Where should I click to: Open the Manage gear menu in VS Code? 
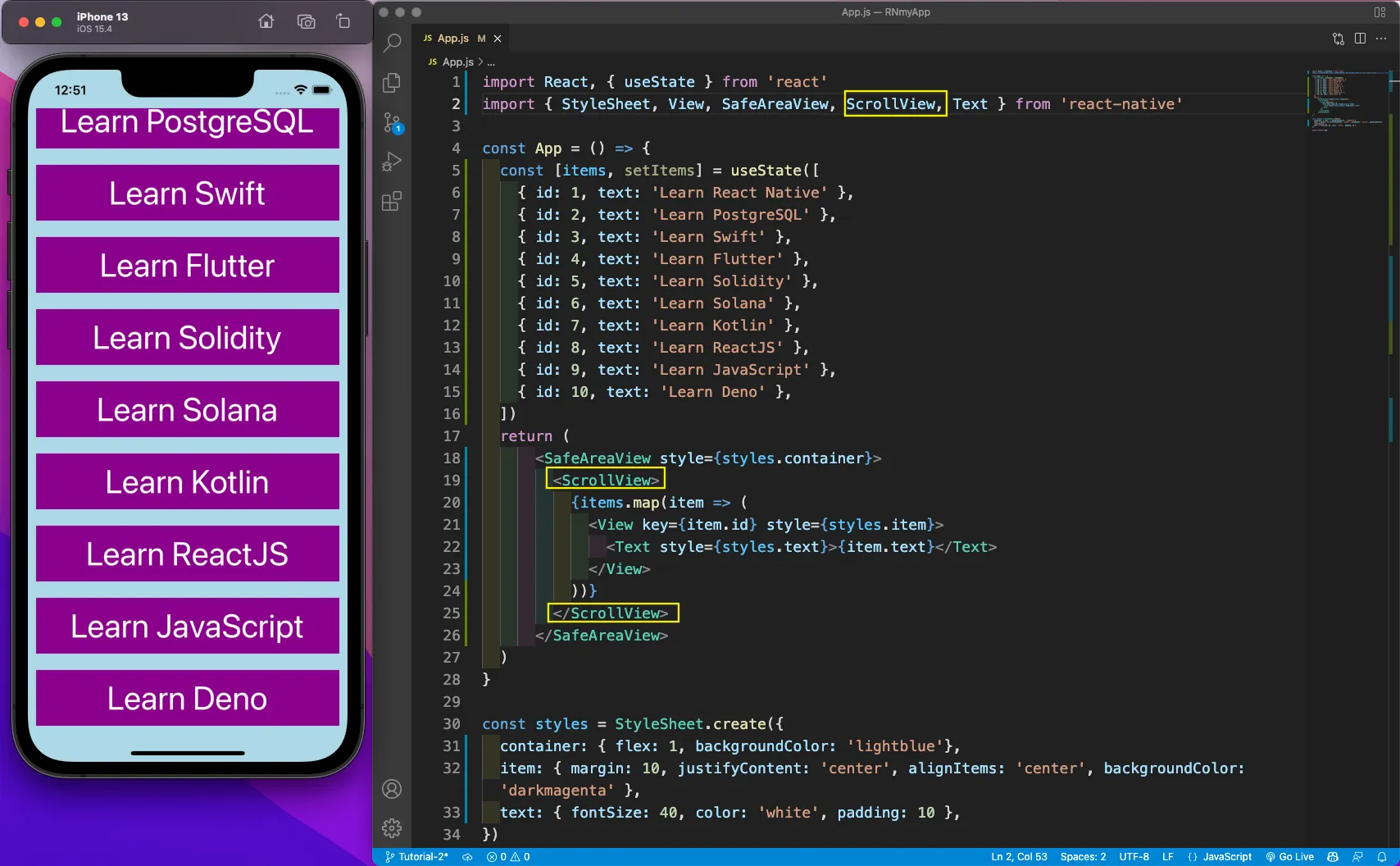pos(392,828)
